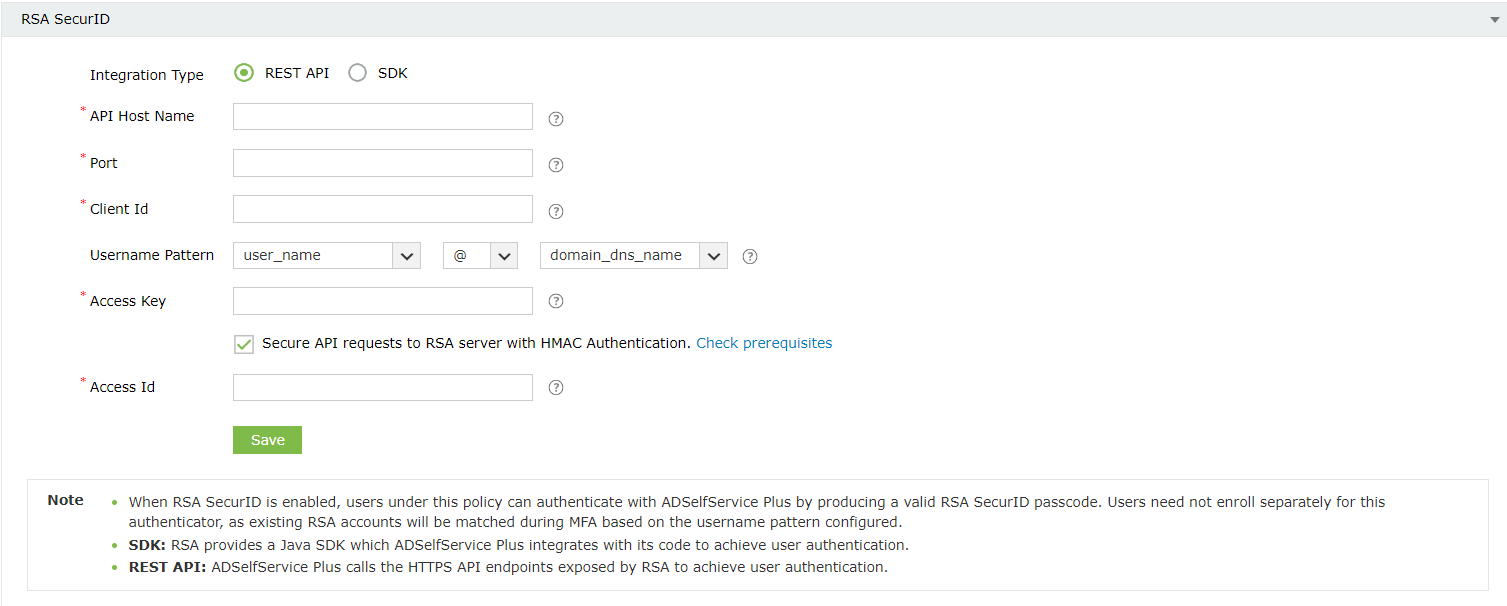Image resolution: width=1507 pixels, height=606 pixels.
Task: Click the Access Key input box
Action: 383,301
